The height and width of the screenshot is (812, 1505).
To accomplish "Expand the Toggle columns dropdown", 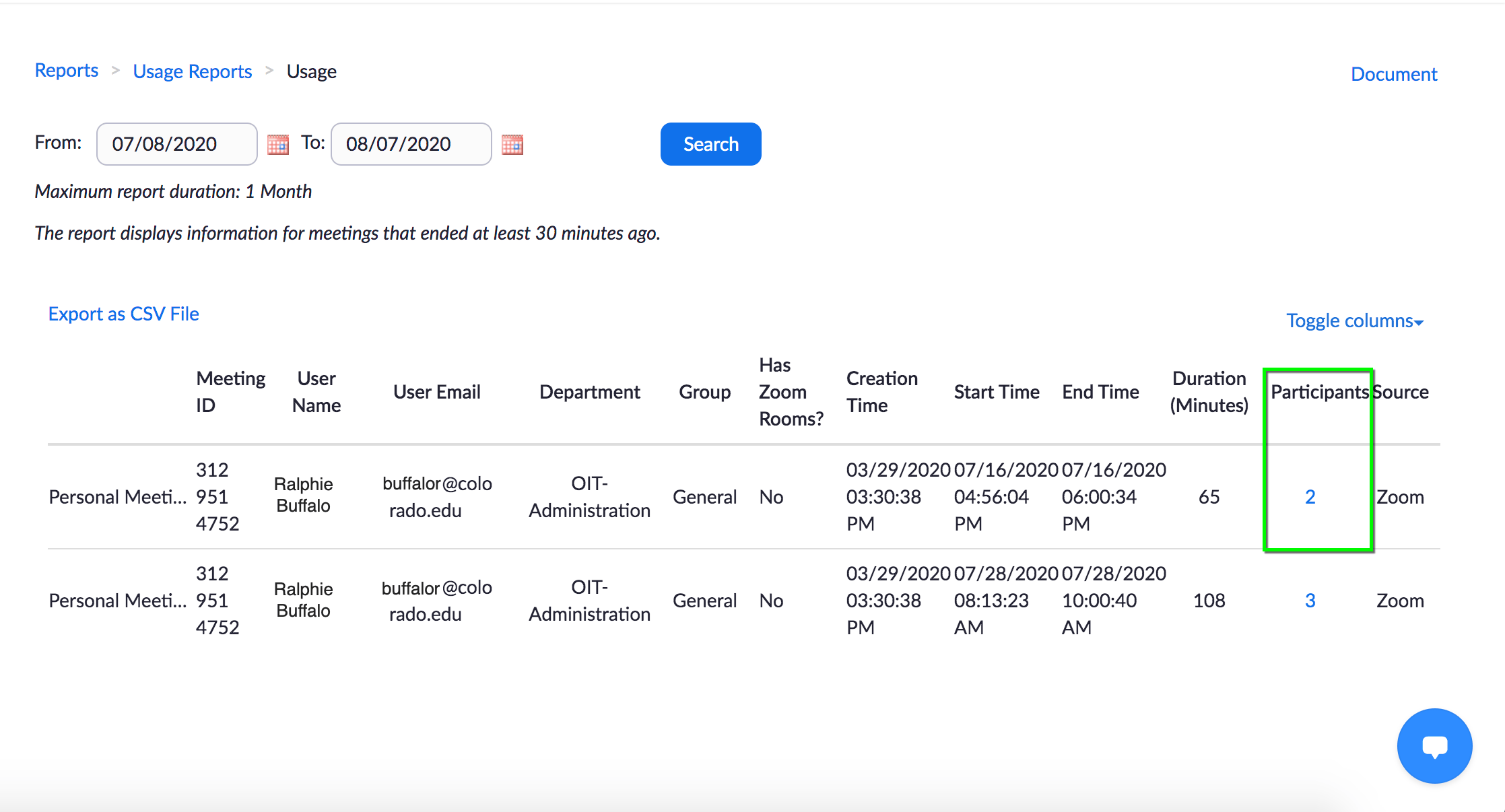I will pyautogui.click(x=1354, y=320).
